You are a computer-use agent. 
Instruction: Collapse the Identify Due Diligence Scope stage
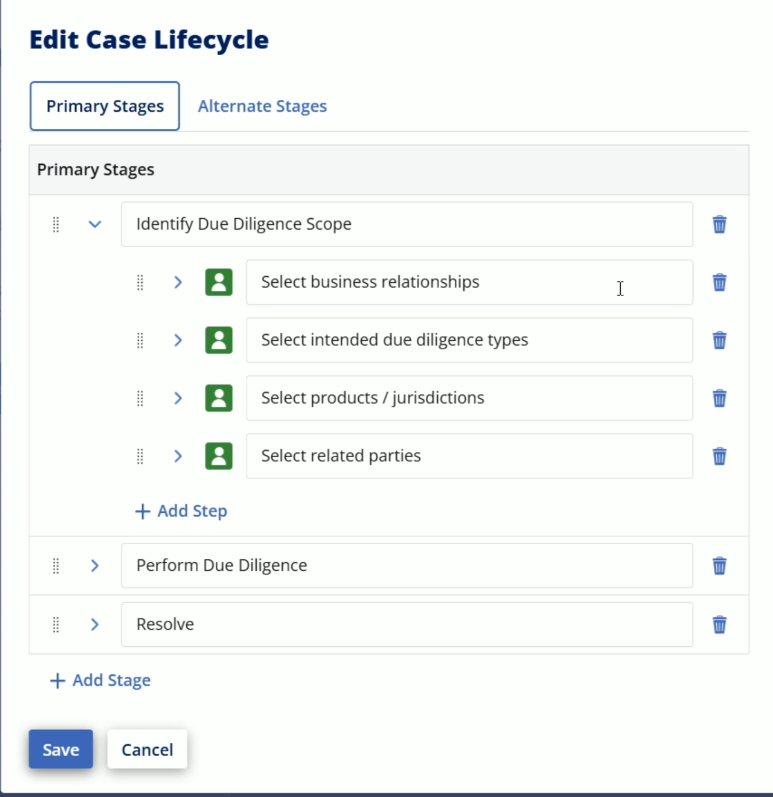(x=95, y=224)
